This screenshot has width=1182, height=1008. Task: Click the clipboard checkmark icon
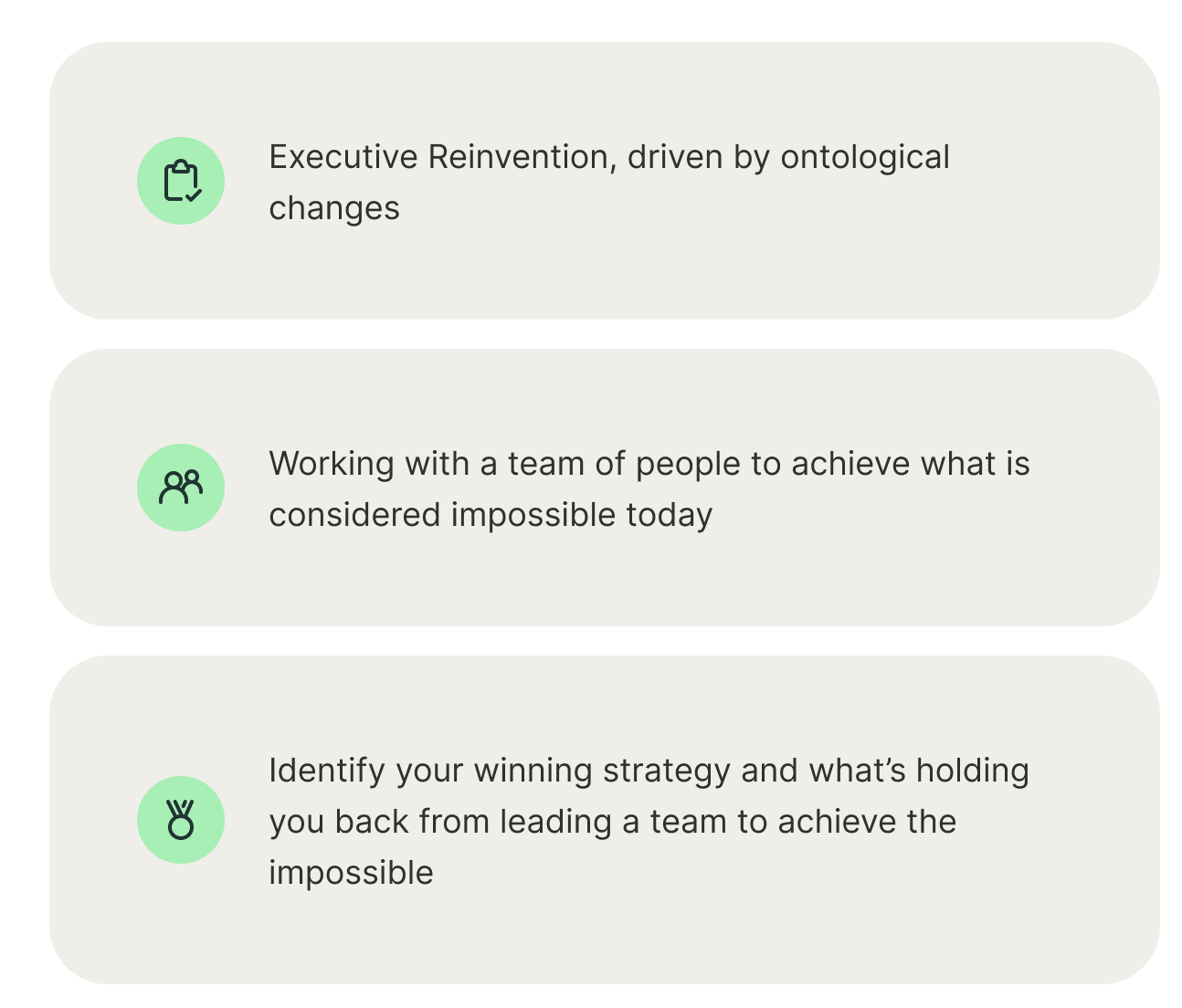point(181,181)
